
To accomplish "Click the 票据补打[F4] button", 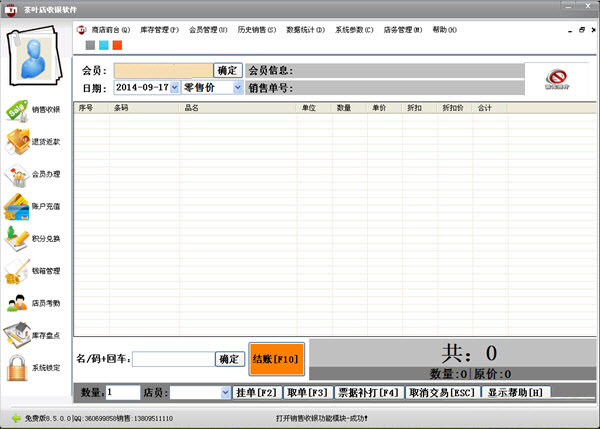I will (x=369, y=392).
